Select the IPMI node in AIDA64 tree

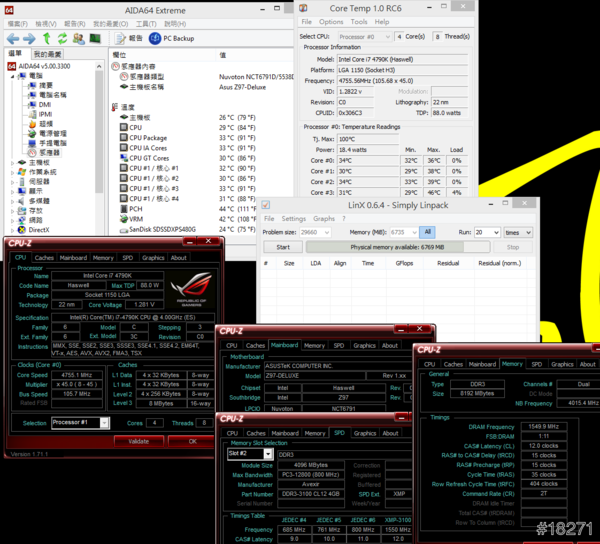(46, 114)
